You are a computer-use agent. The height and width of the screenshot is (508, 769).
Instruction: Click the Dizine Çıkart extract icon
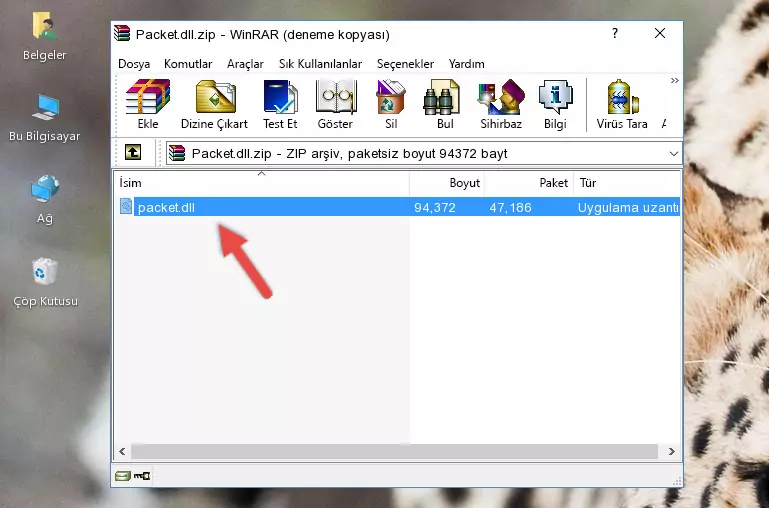[x=214, y=104]
